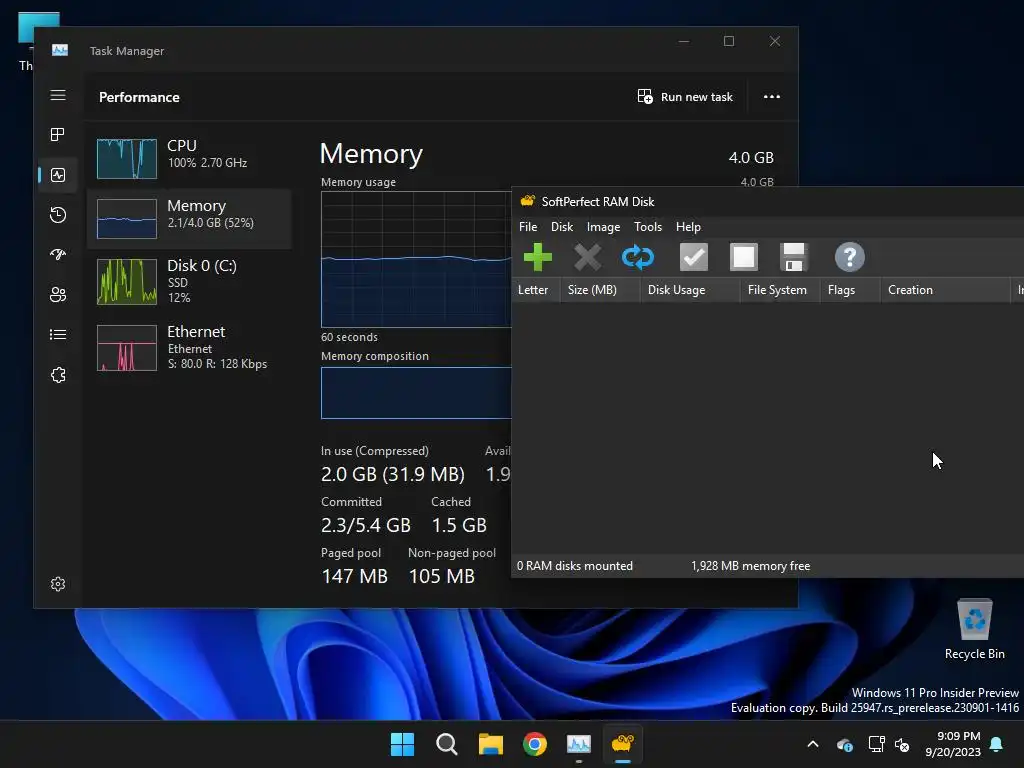
Task: Open the three-dot more options in Task Manager
Action: [772, 97]
